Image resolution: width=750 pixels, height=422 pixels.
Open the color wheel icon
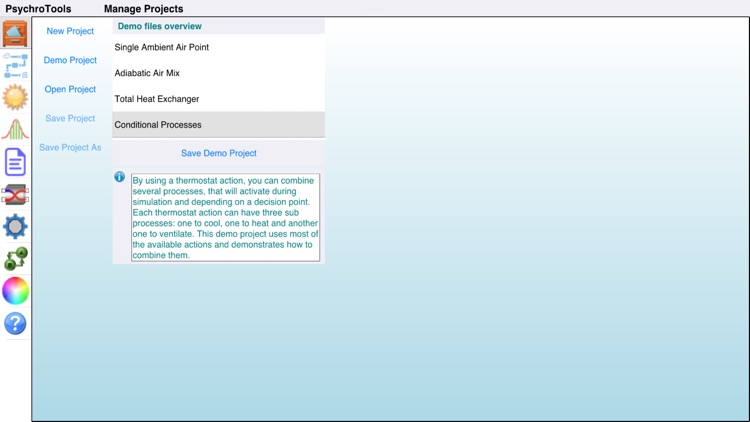point(15,290)
